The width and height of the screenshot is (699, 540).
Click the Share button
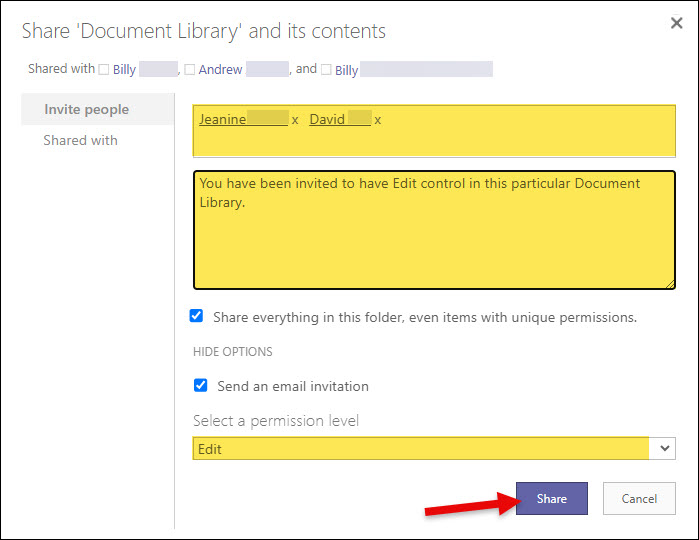point(551,499)
